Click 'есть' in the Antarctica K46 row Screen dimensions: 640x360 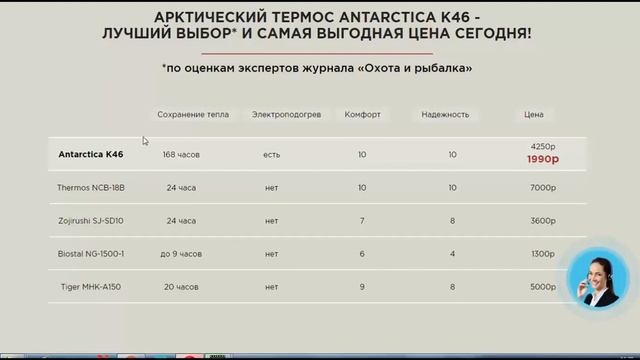[271, 155]
